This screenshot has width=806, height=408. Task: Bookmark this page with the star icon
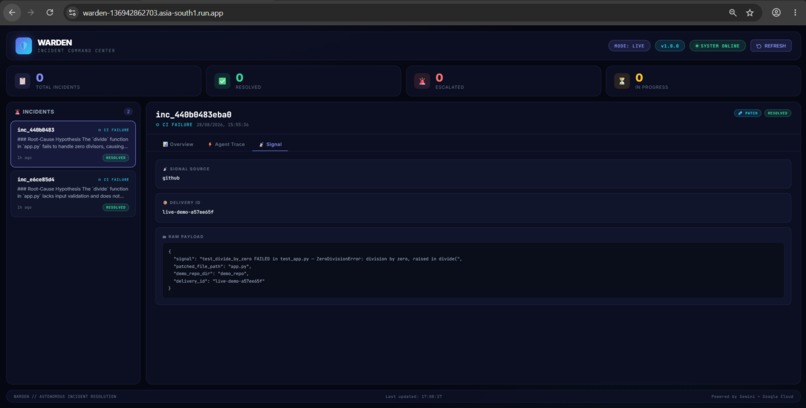point(750,13)
